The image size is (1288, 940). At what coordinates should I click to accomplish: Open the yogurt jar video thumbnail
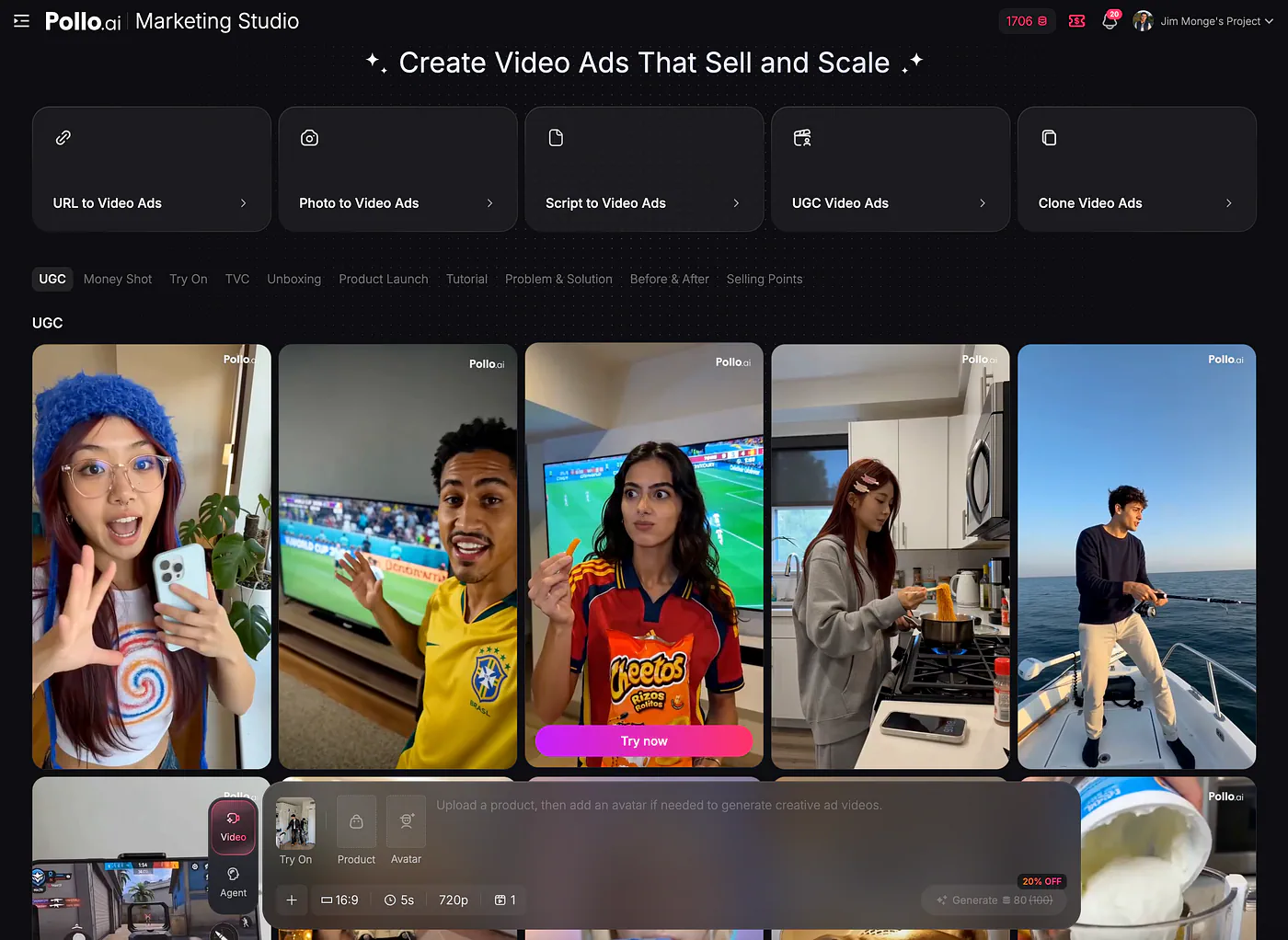tap(1168, 858)
